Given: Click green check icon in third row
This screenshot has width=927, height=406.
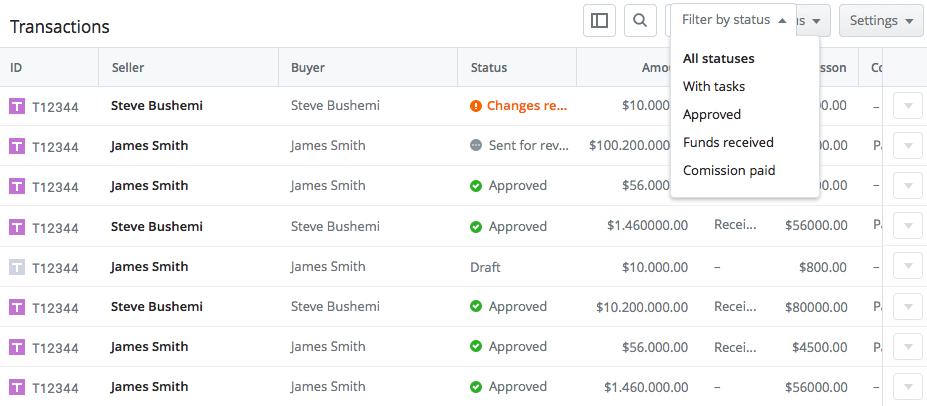Looking at the screenshot, I should [476, 185].
